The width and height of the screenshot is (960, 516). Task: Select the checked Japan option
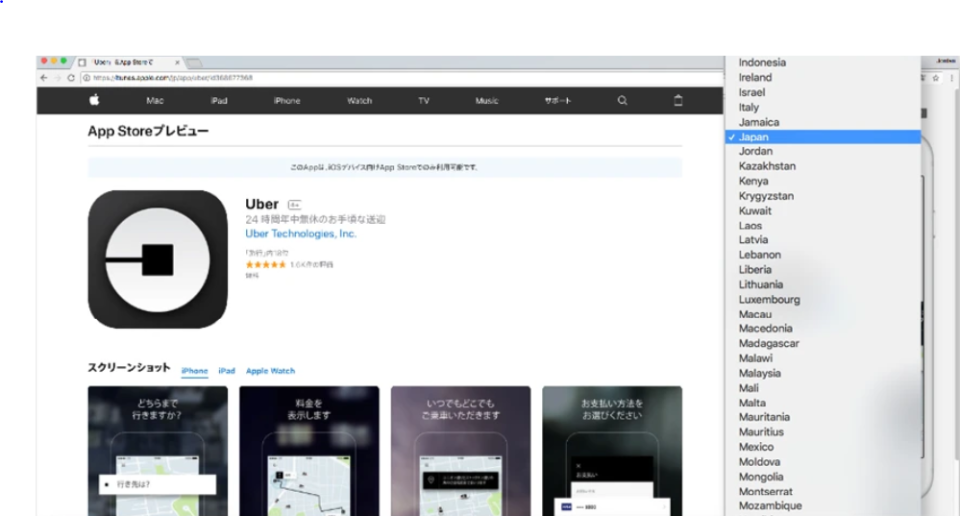click(823, 137)
